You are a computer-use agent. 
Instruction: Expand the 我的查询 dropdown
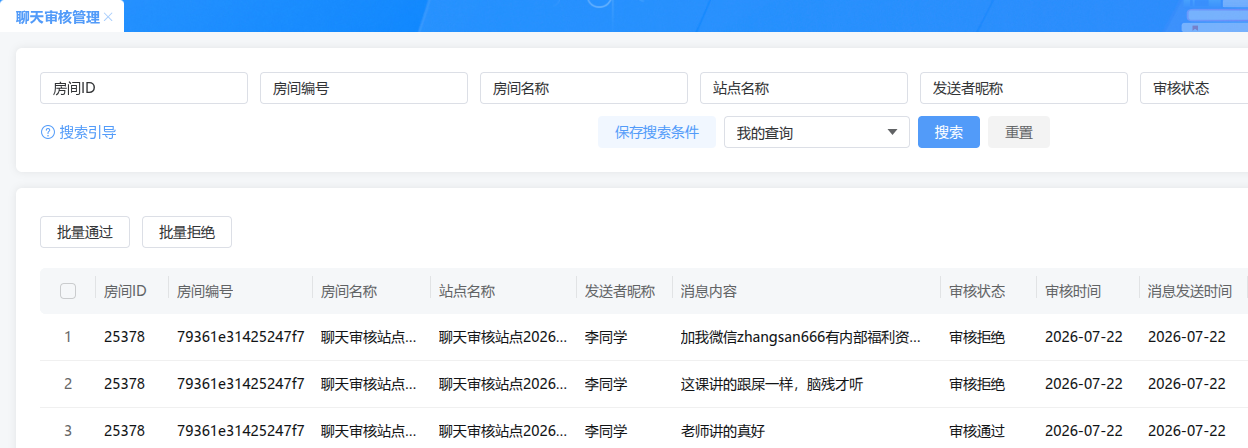[817, 132]
